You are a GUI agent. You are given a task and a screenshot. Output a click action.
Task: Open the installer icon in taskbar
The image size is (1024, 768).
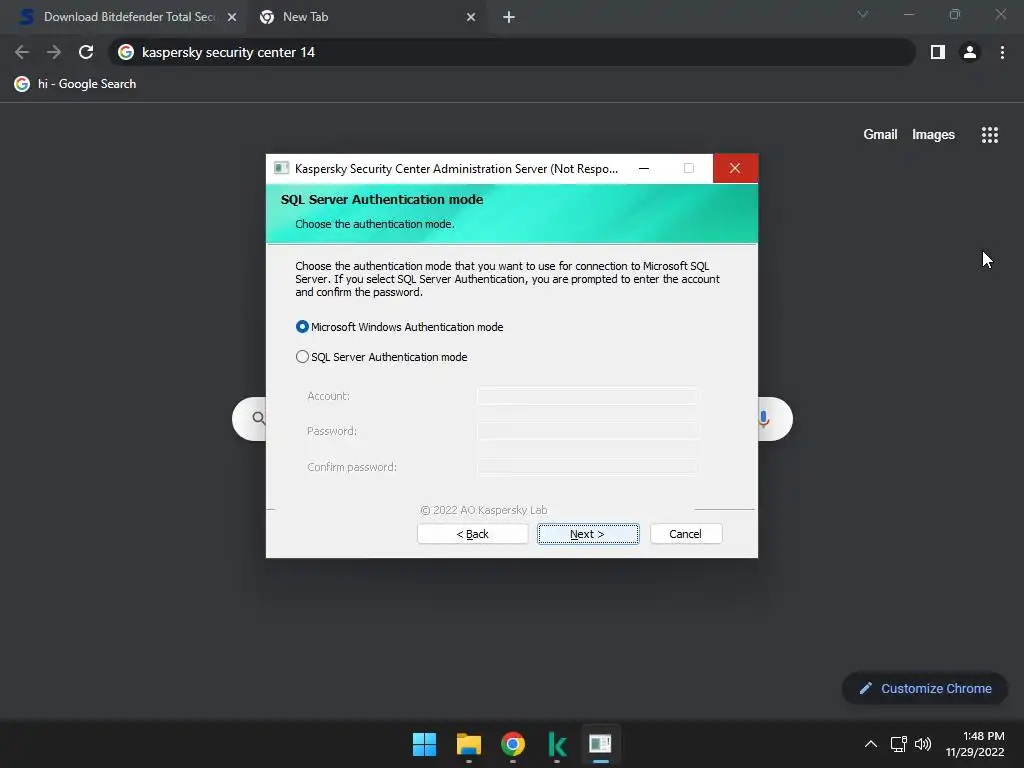pos(600,744)
